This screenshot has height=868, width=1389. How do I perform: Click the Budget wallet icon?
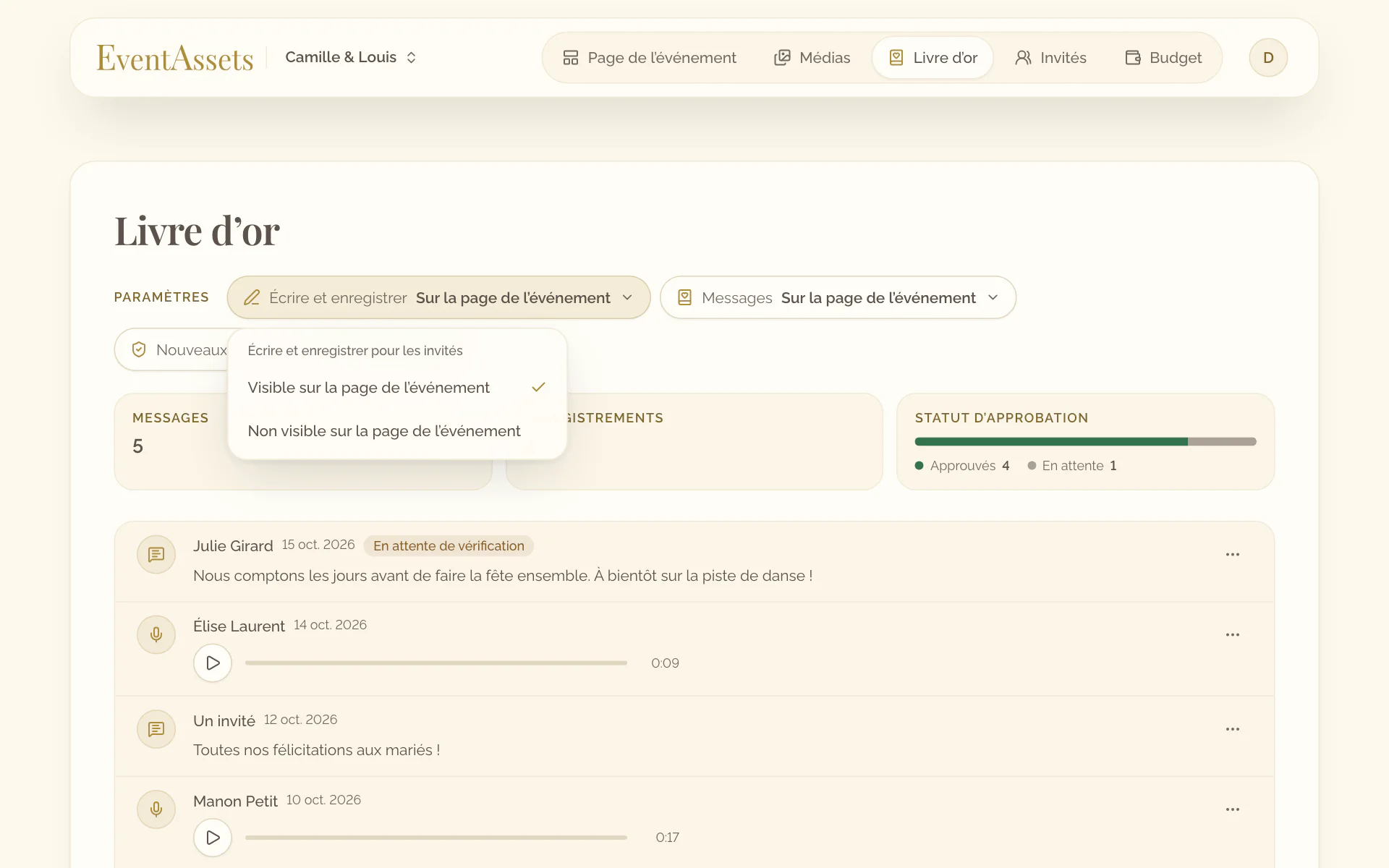(1133, 58)
